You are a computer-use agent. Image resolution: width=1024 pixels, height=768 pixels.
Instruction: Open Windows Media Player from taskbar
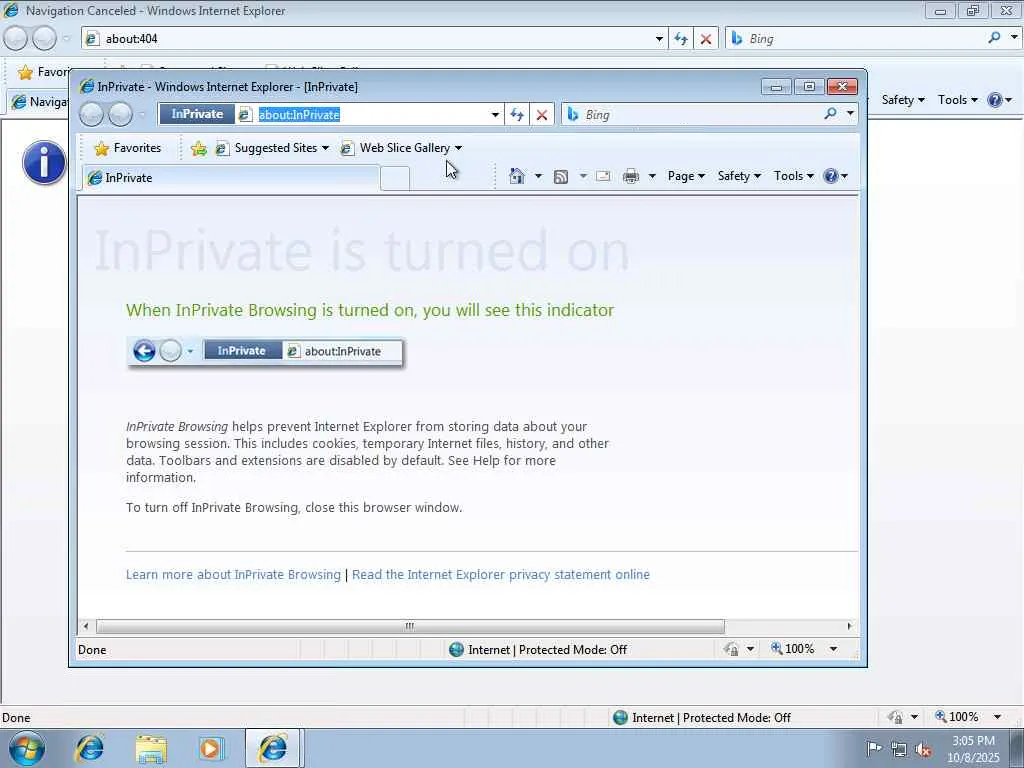click(210, 749)
